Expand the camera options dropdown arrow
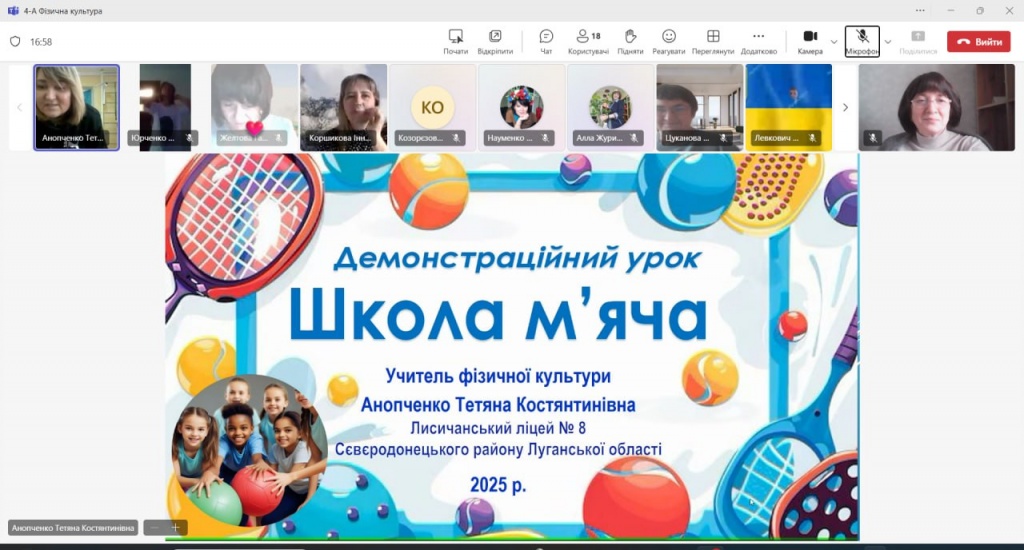 click(835, 42)
